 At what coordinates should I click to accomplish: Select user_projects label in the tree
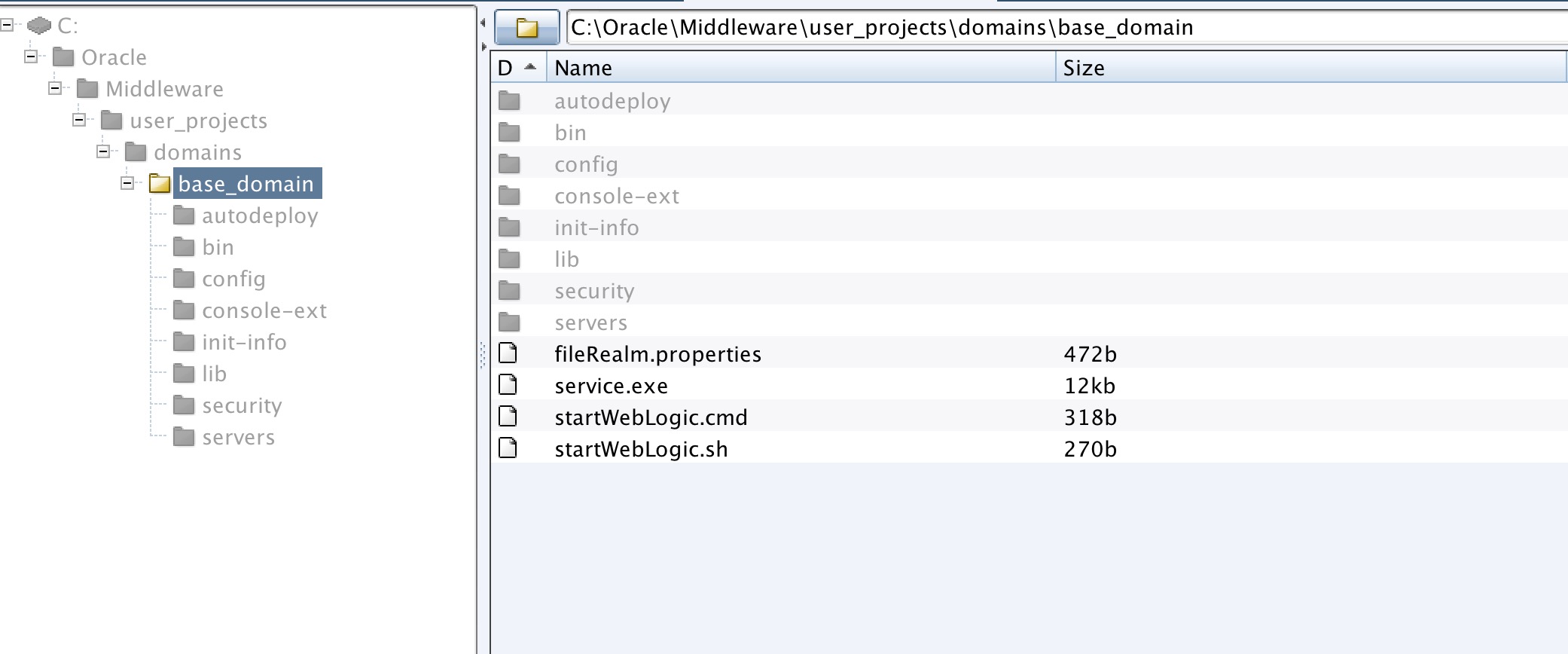199,121
